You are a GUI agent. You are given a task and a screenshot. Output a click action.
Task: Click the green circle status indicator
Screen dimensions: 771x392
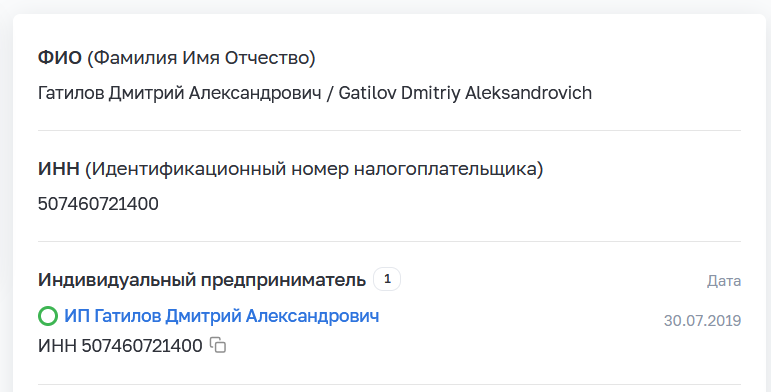(x=48, y=316)
